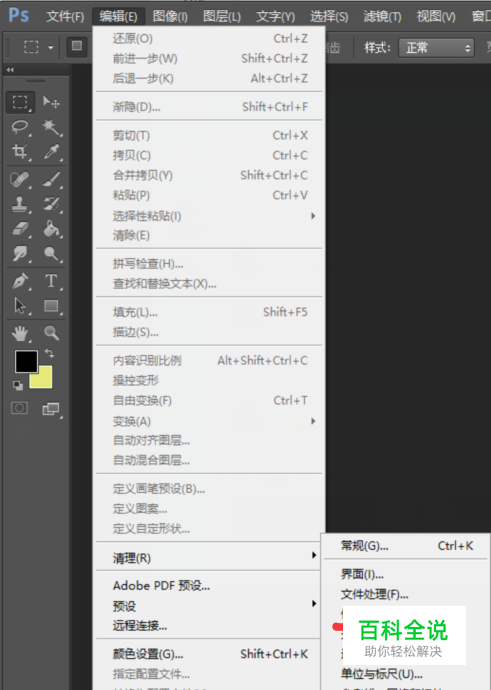Select the Brush tool
Screen dimensions: 491x690
[x=51, y=179]
